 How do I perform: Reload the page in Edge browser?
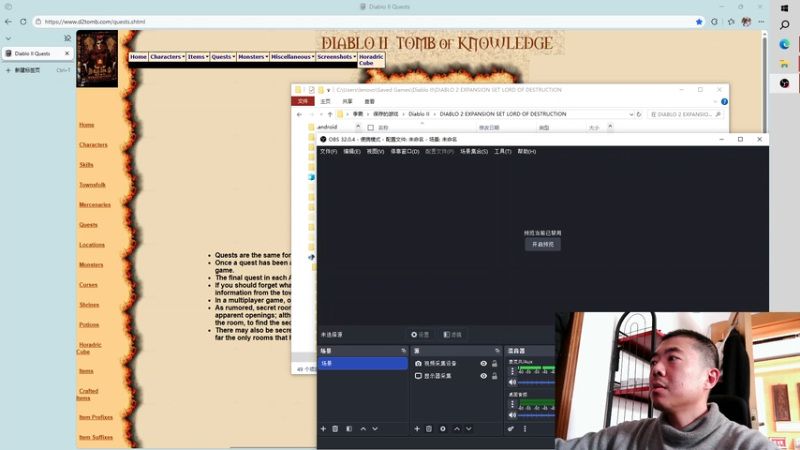click(x=23, y=21)
